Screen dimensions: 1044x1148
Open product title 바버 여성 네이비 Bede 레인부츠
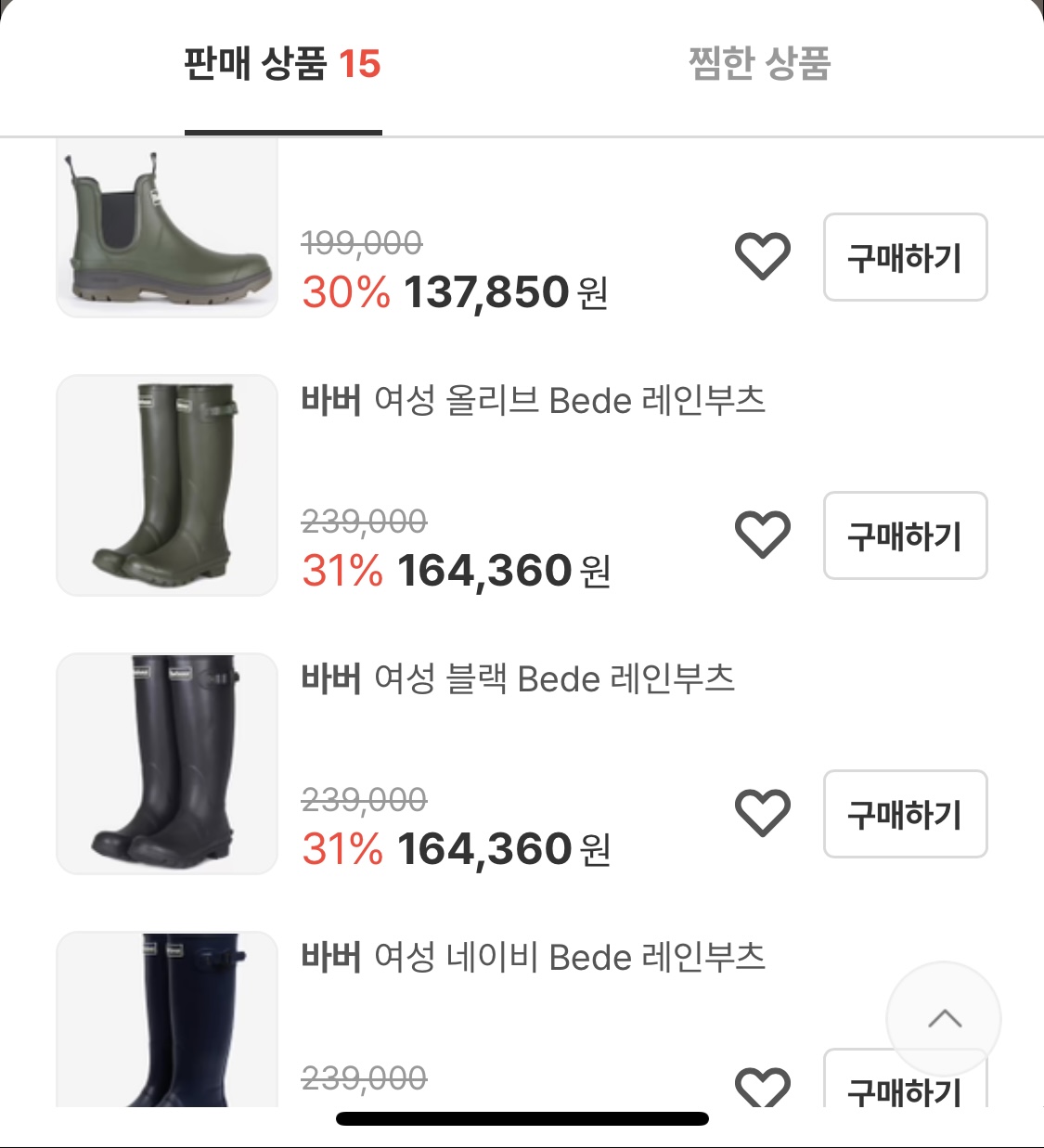534,958
